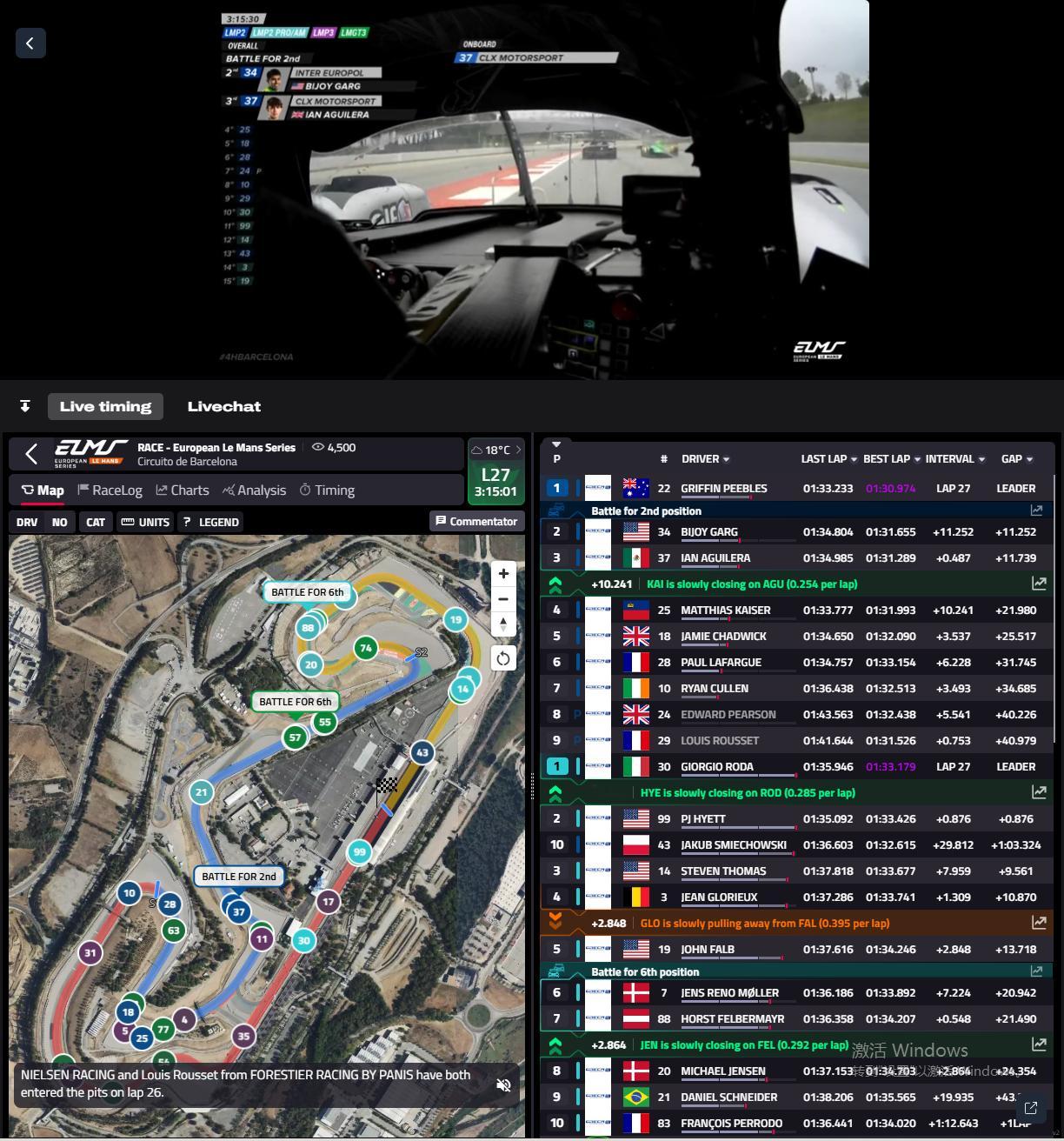The height and width of the screenshot is (1141, 1064).
Task: Select car 31 marker on the map
Action: tap(90, 953)
